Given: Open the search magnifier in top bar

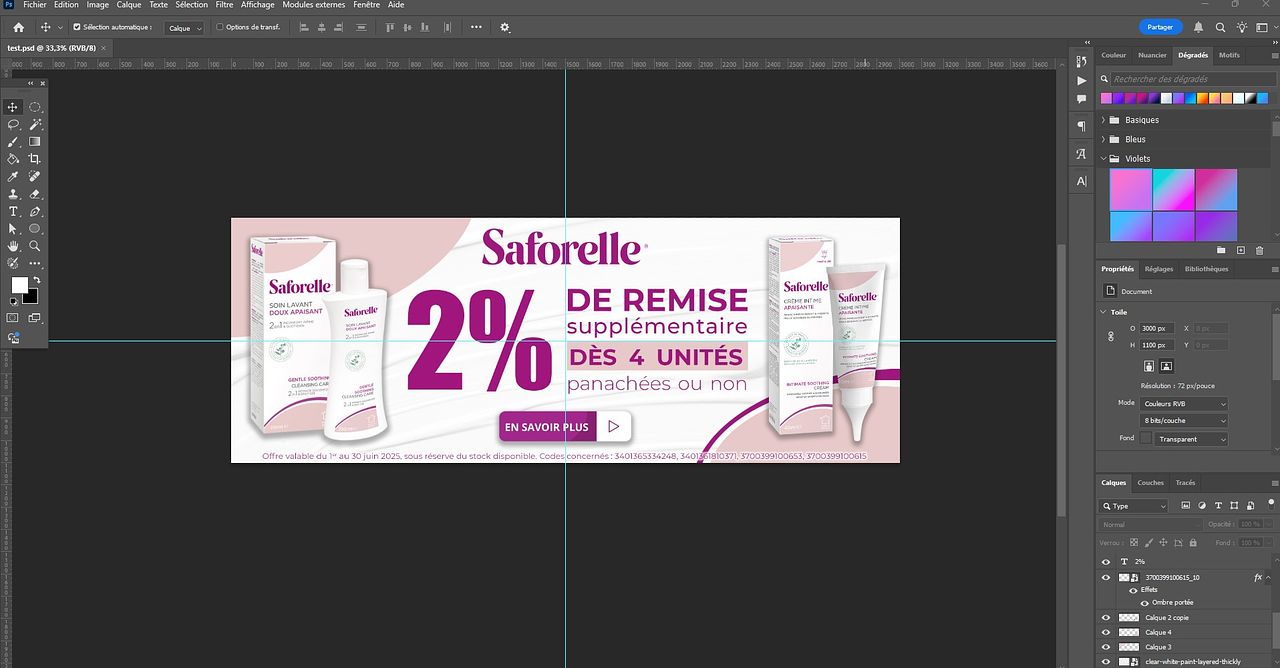Looking at the screenshot, I should (x=1220, y=27).
